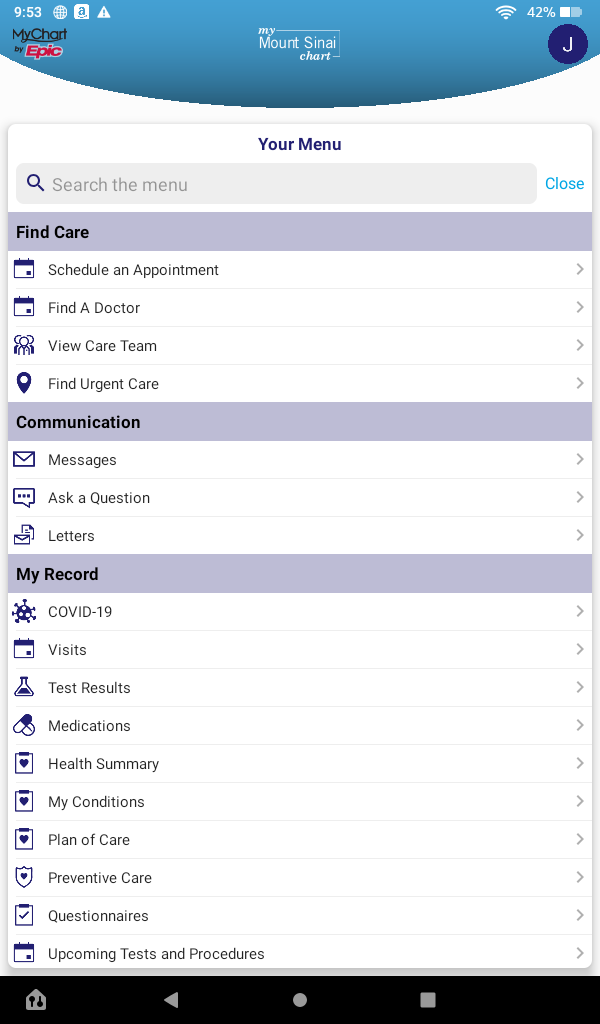600x1024 pixels.
Task: Tap the Messages envelope icon
Action: tap(24, 460)
